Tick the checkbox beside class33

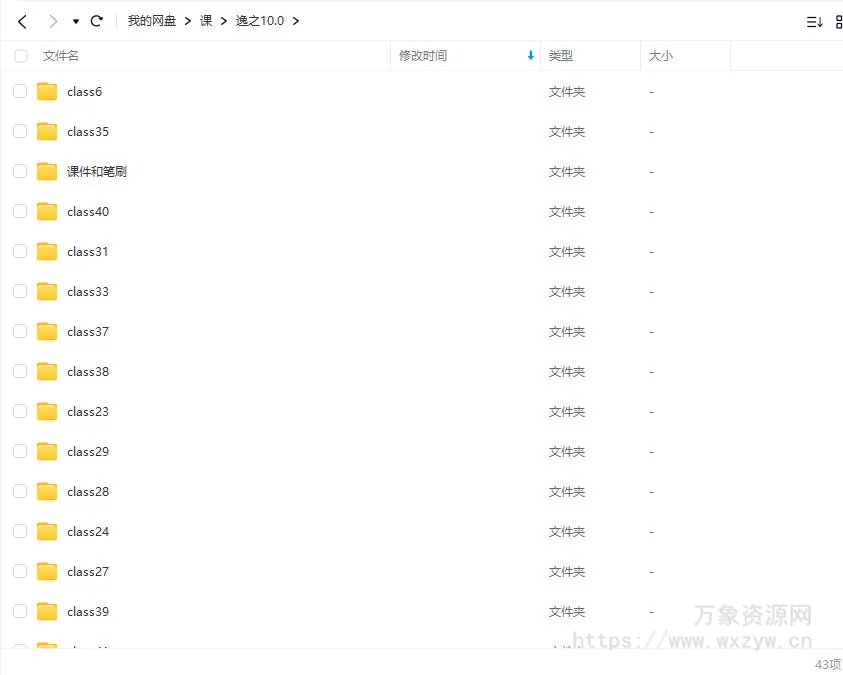tap(20, 291)
